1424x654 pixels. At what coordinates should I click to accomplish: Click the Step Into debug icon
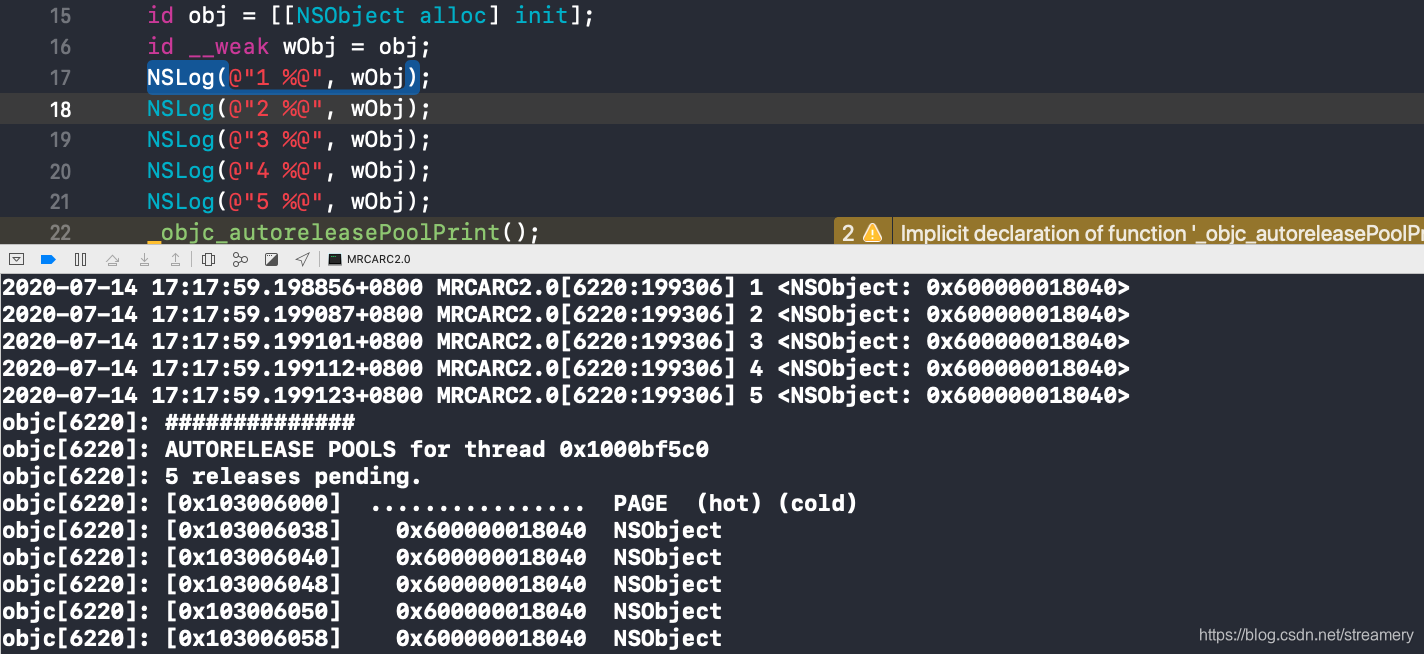(x=145, y=259)
